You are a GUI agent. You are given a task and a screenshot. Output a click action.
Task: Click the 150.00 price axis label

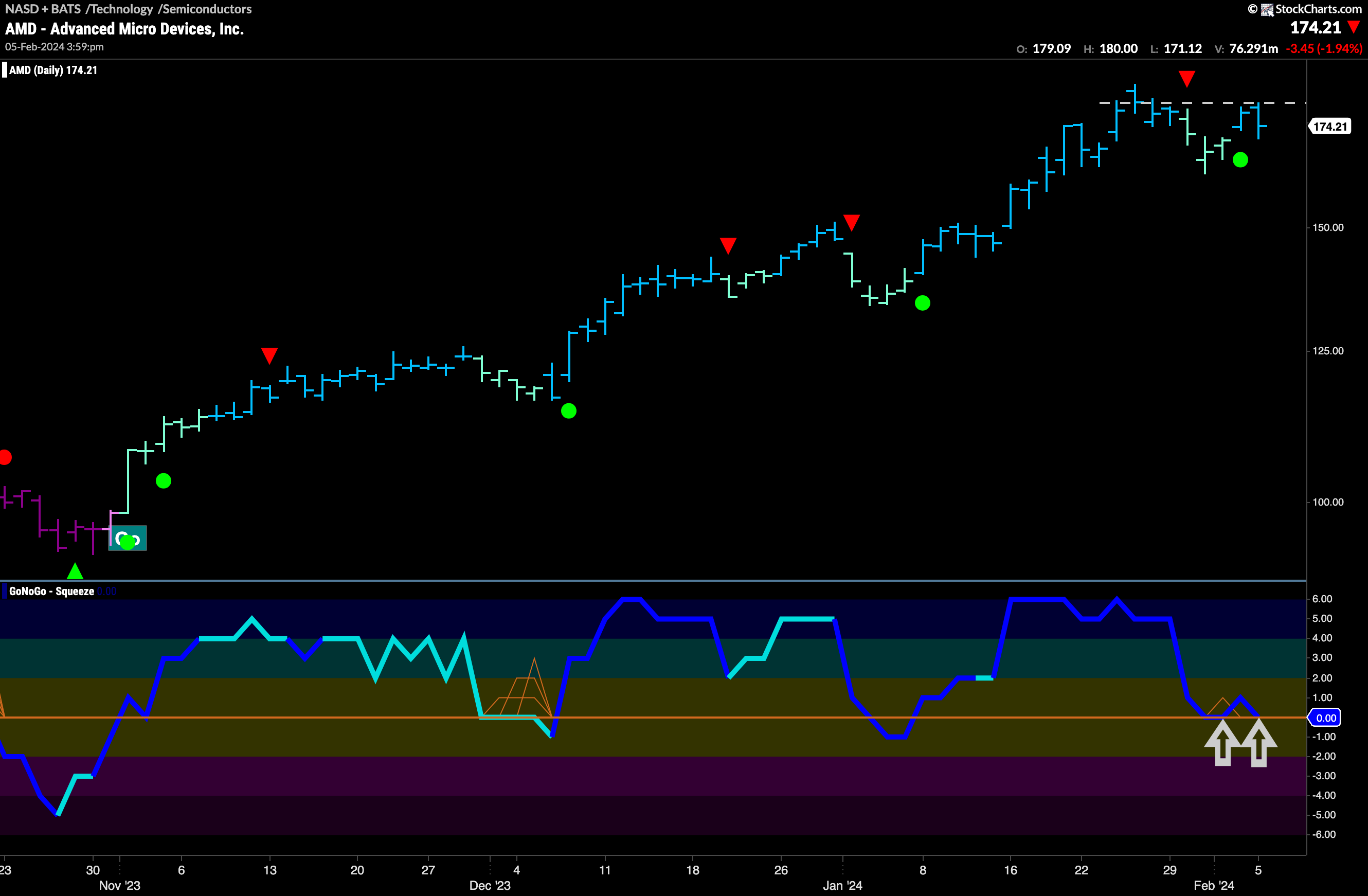click(1328, 227)
